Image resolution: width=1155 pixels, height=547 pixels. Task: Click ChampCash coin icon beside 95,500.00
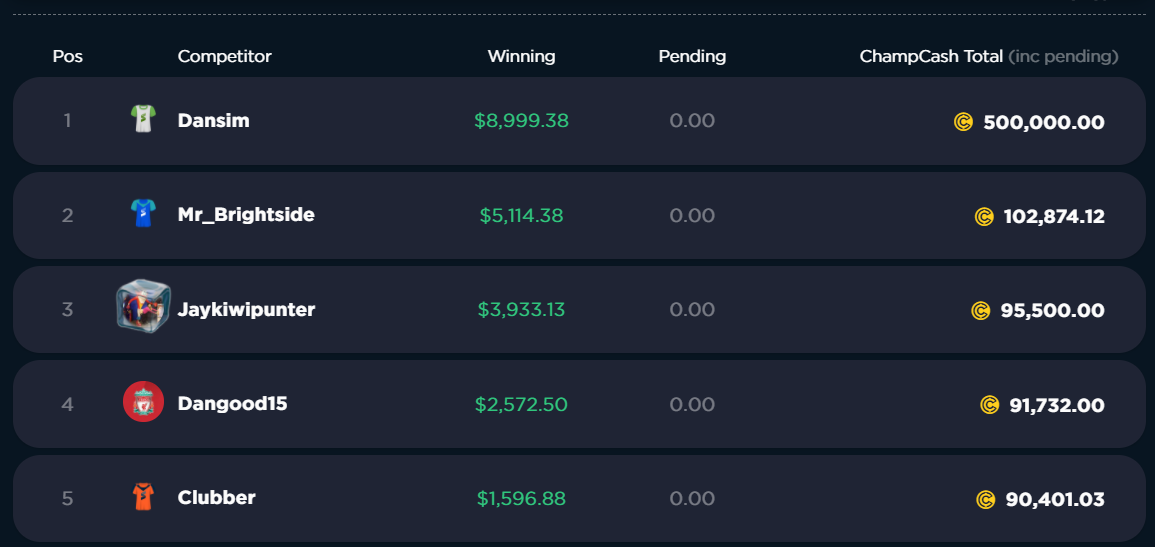click(980, 311)
